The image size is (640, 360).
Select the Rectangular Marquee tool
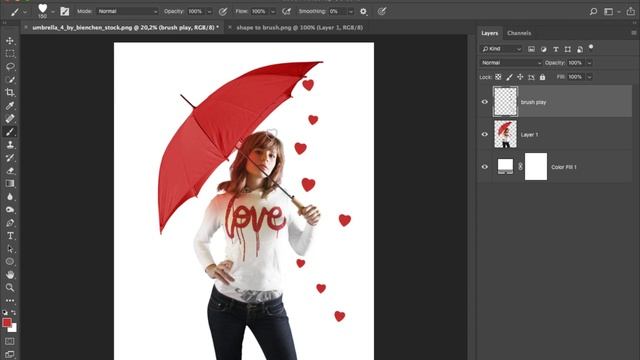(10, 53)
